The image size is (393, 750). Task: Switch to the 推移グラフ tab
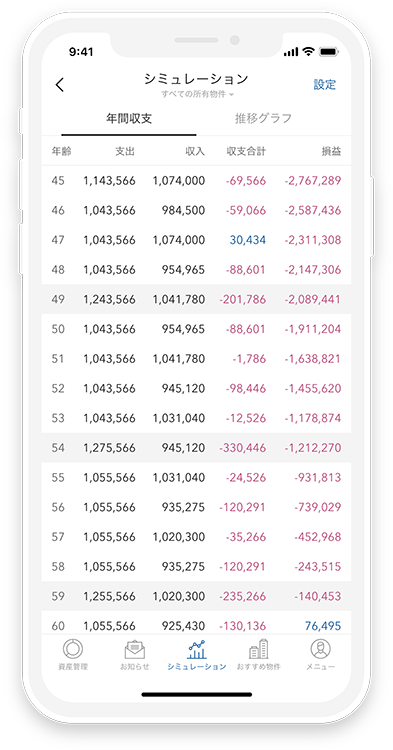tap(263, 119)
